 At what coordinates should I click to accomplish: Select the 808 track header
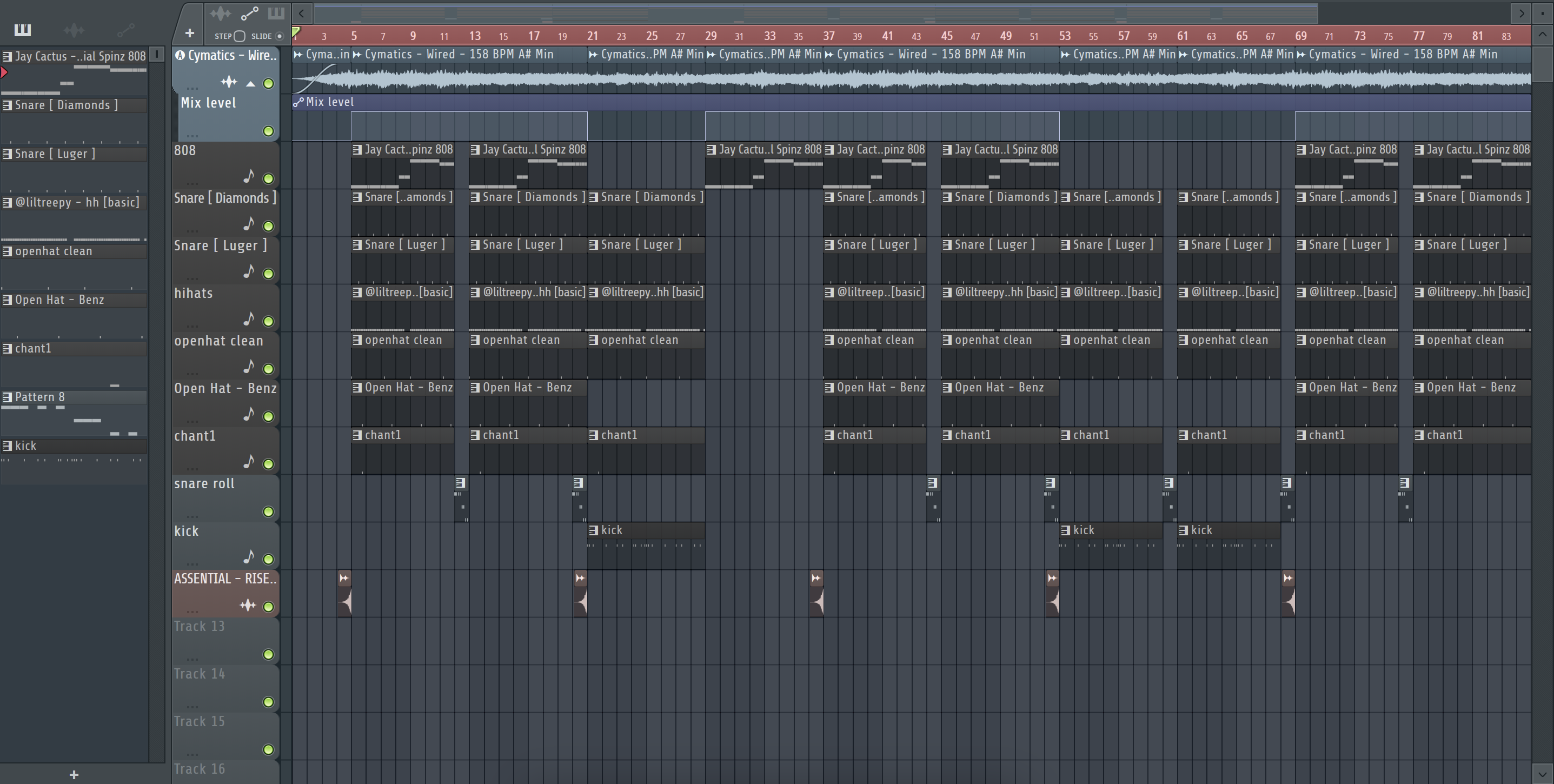coord(225,165)
